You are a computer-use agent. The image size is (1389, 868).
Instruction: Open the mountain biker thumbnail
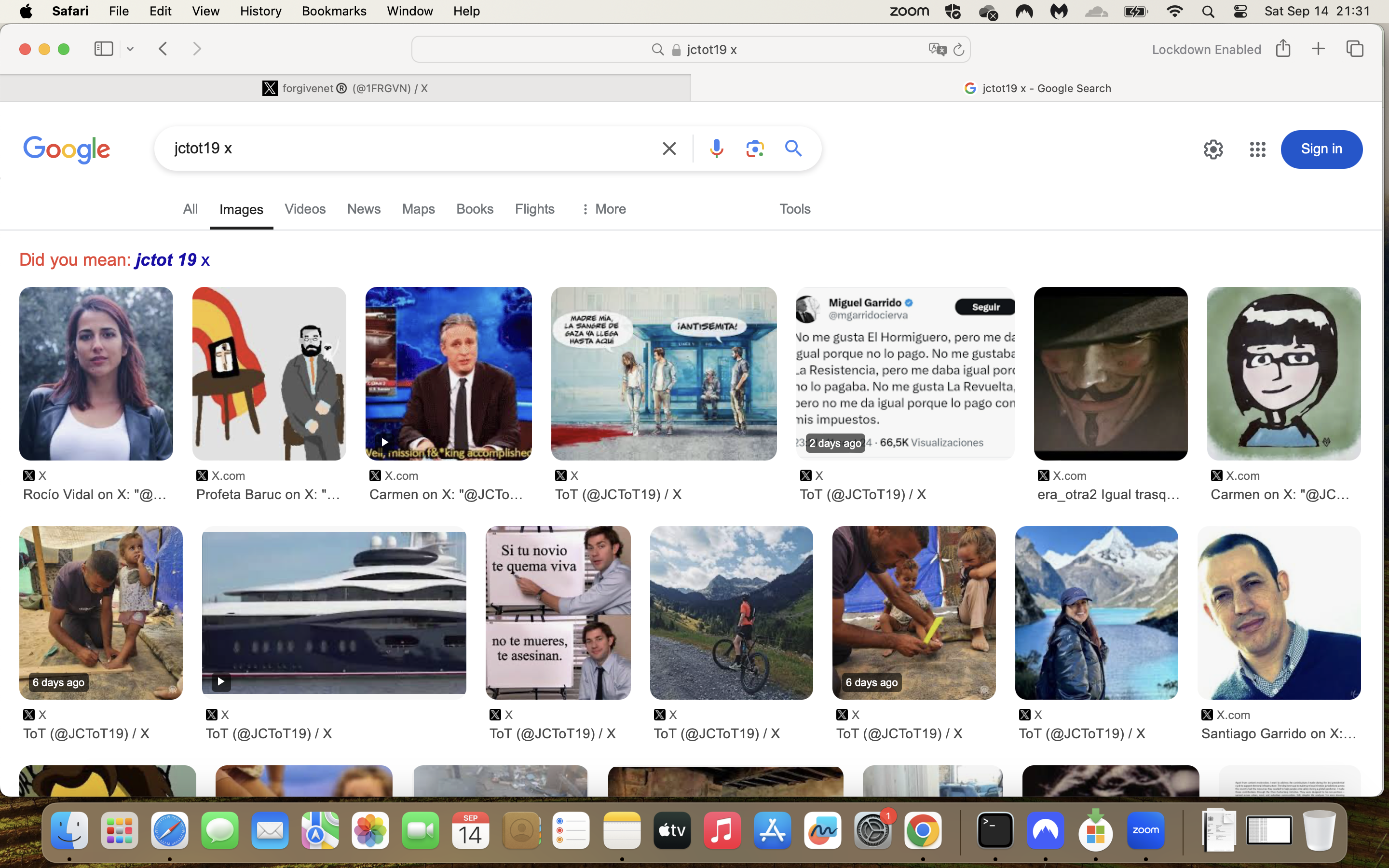pyautogui.click(x=731, y=612)
